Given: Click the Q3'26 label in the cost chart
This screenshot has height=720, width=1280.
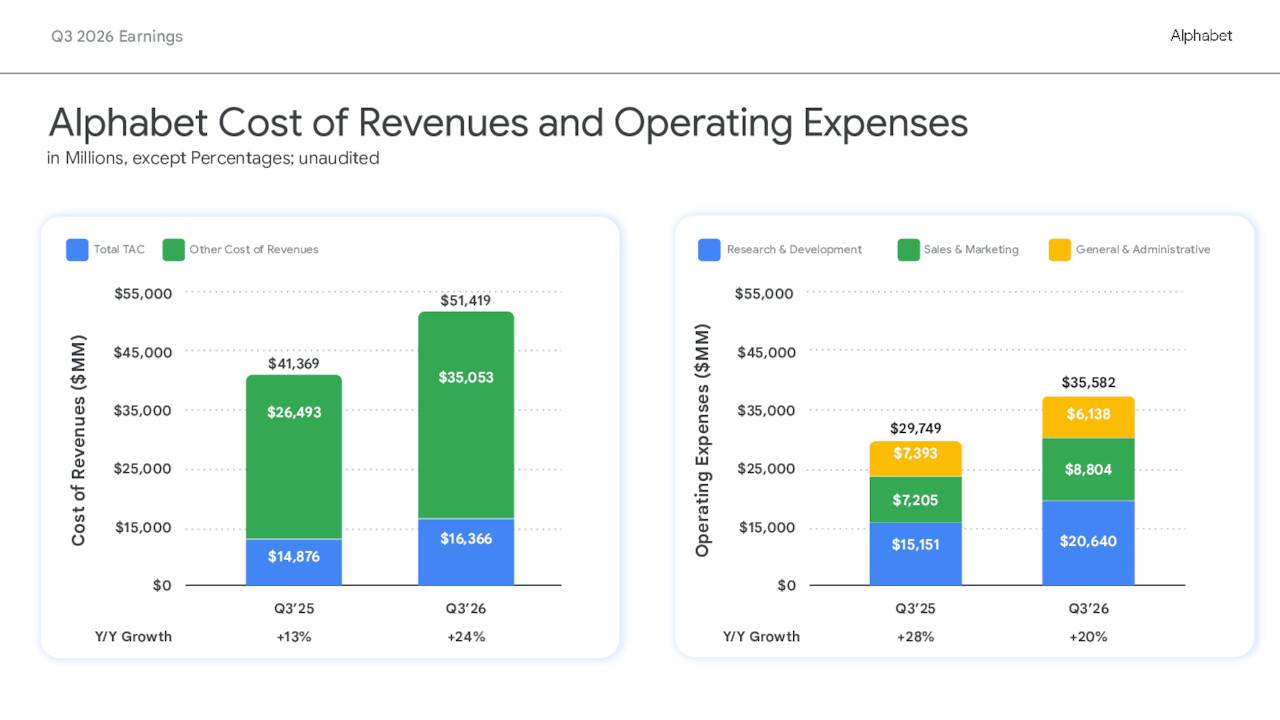Looking at the screenshot, I should click(x=467, y=608).
